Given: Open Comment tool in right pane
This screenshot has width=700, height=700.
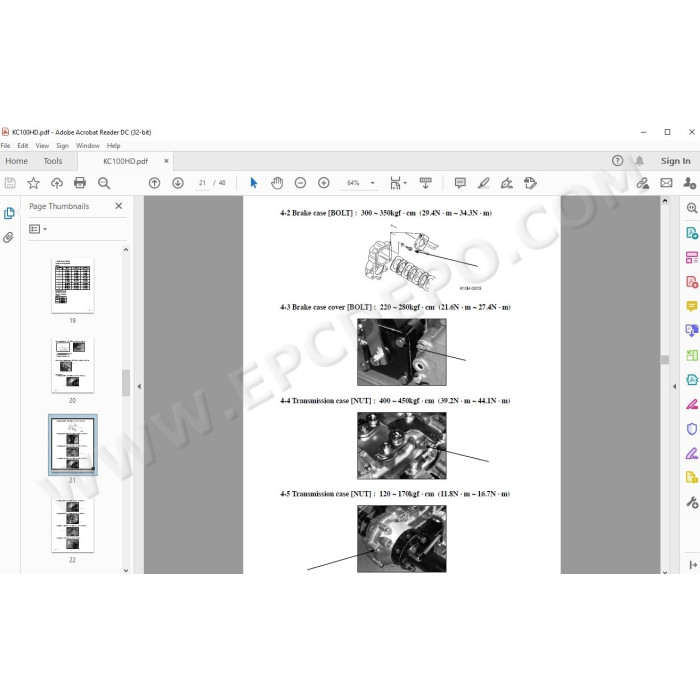Looking at the screenshot, I should (692, 306).
